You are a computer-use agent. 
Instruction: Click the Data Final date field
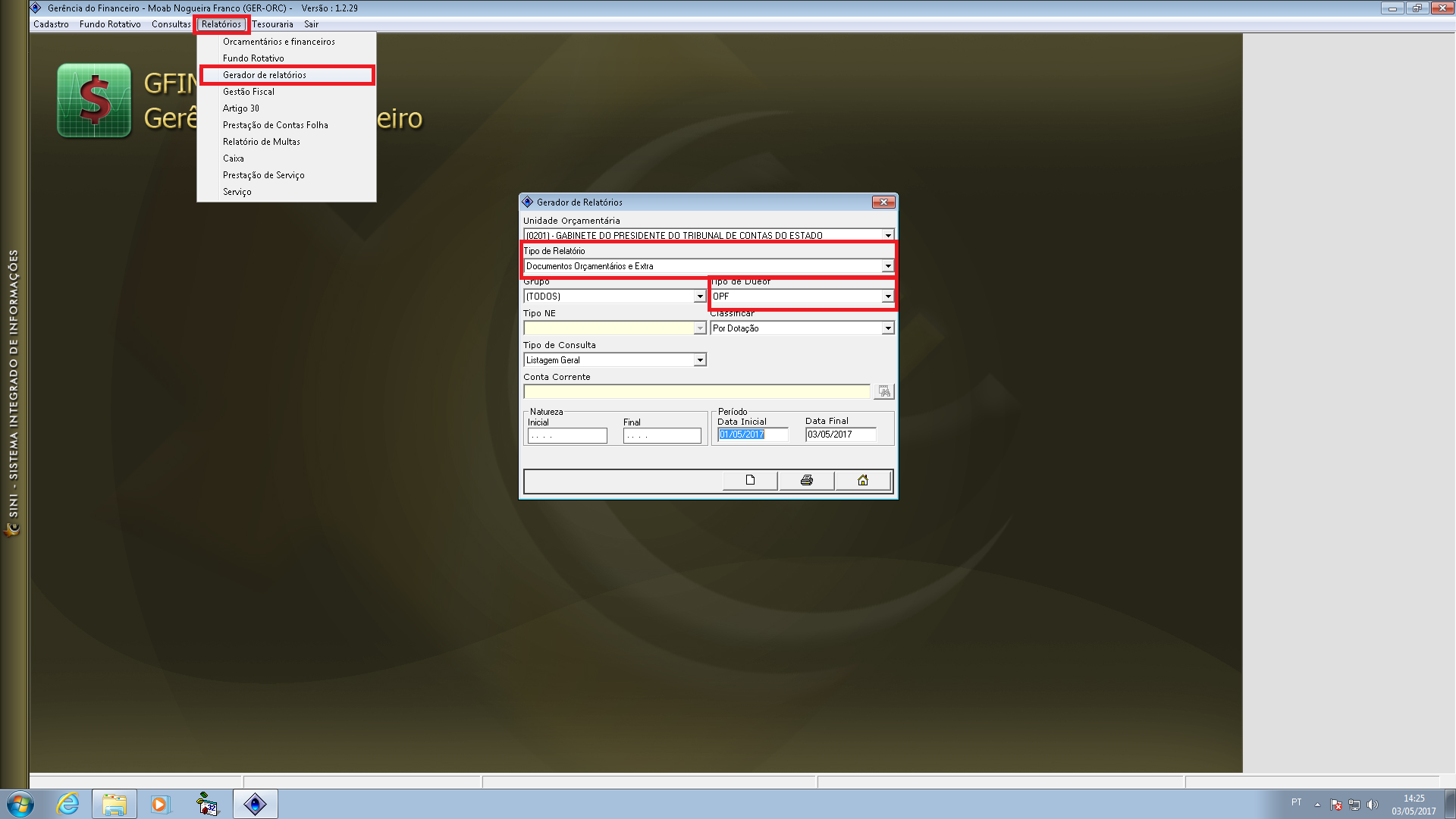(x=839, y=435)
